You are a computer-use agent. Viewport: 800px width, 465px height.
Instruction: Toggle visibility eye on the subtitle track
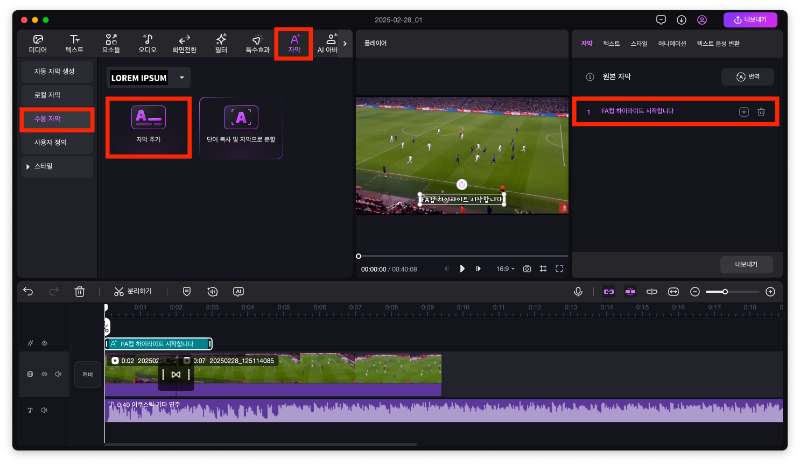44,343
